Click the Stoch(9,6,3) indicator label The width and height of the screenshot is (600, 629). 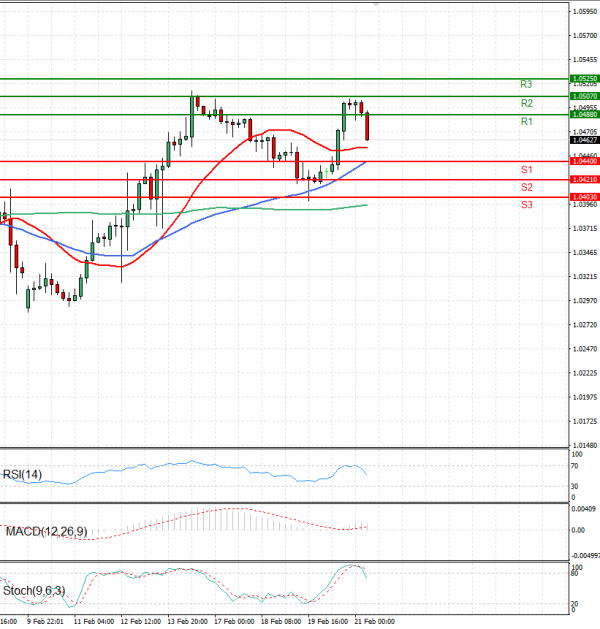point(32,591)
